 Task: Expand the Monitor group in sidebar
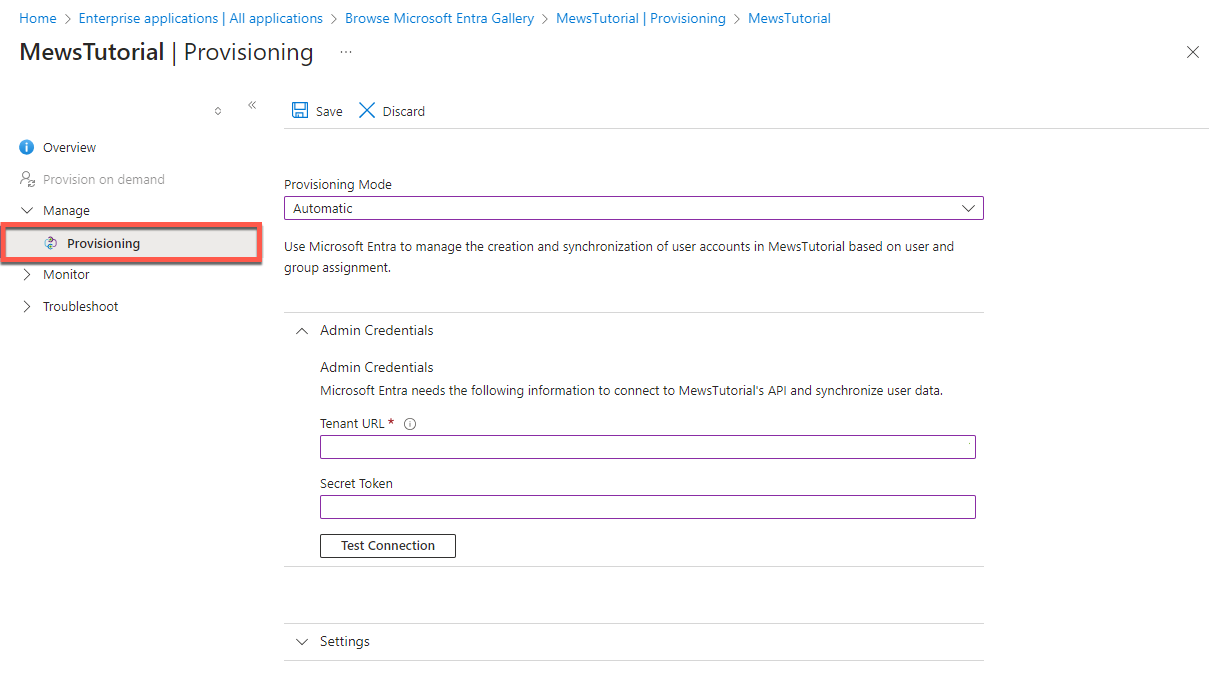click(27, 274)
